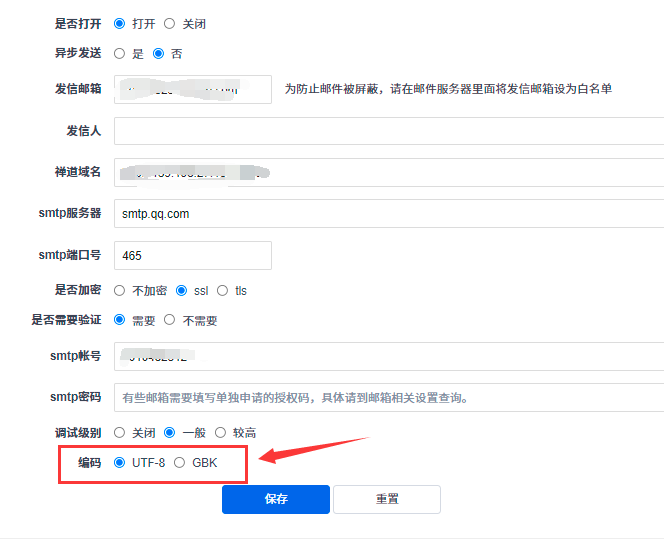Click the 编码 label
664x550 pixels.
pos(89,463)
